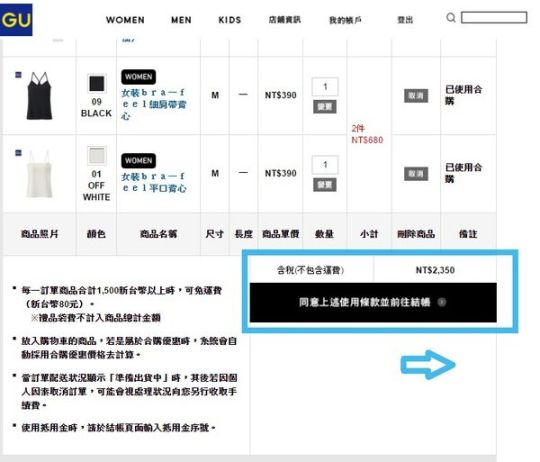The width and height of the screenshot is (540, 462).
Task: Open 我的帳戶 my account
Action: [345, 20]
